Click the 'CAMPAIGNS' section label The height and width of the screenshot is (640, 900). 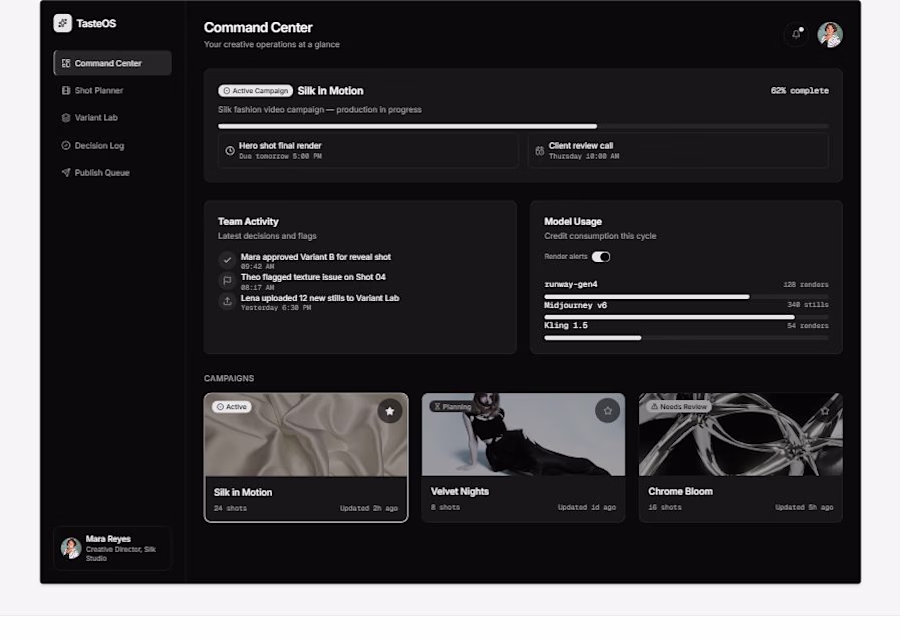[x=229, y=378]
